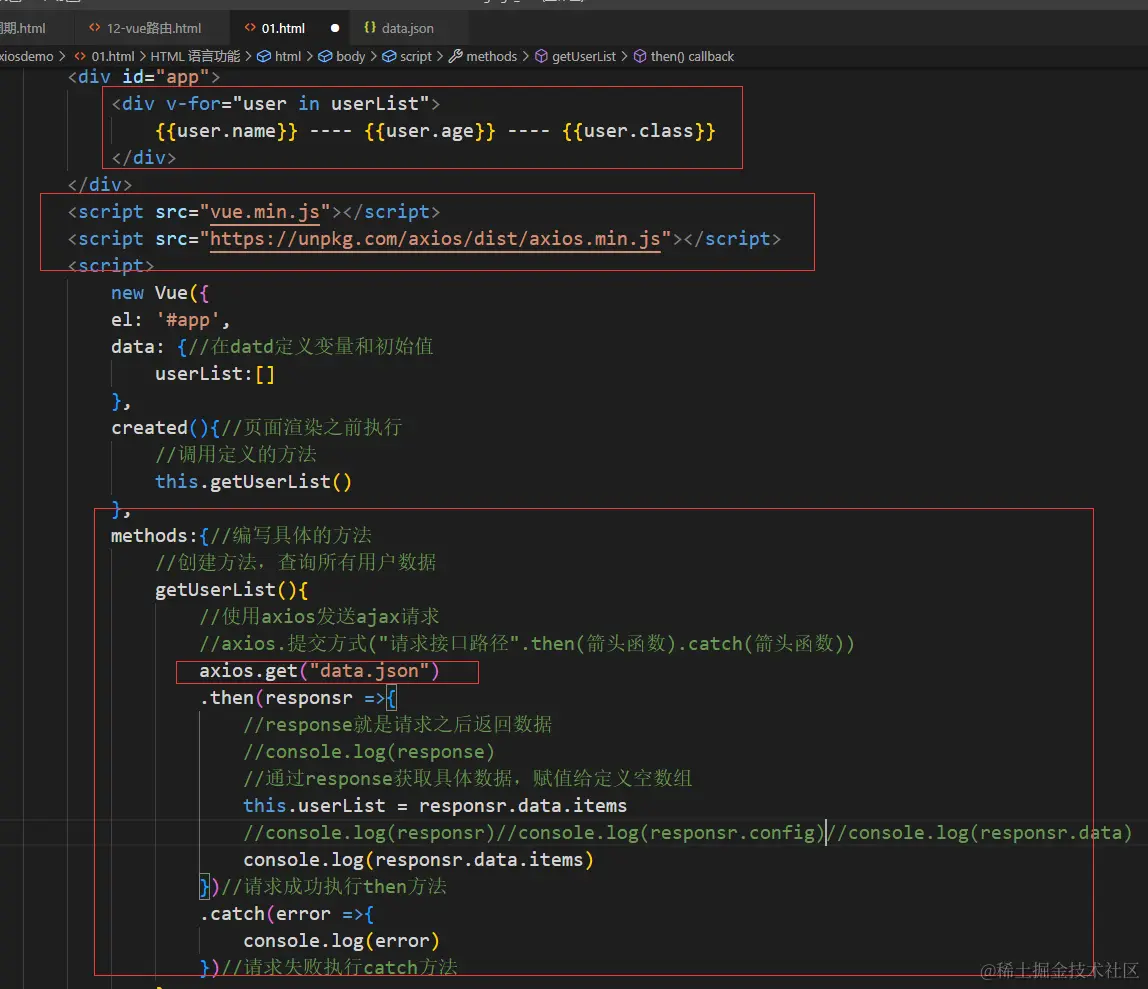Image resolution: width=1148 pixels, height=989 pixels.
Task: Click the methods:{ line
Action: tap(241, 535)
